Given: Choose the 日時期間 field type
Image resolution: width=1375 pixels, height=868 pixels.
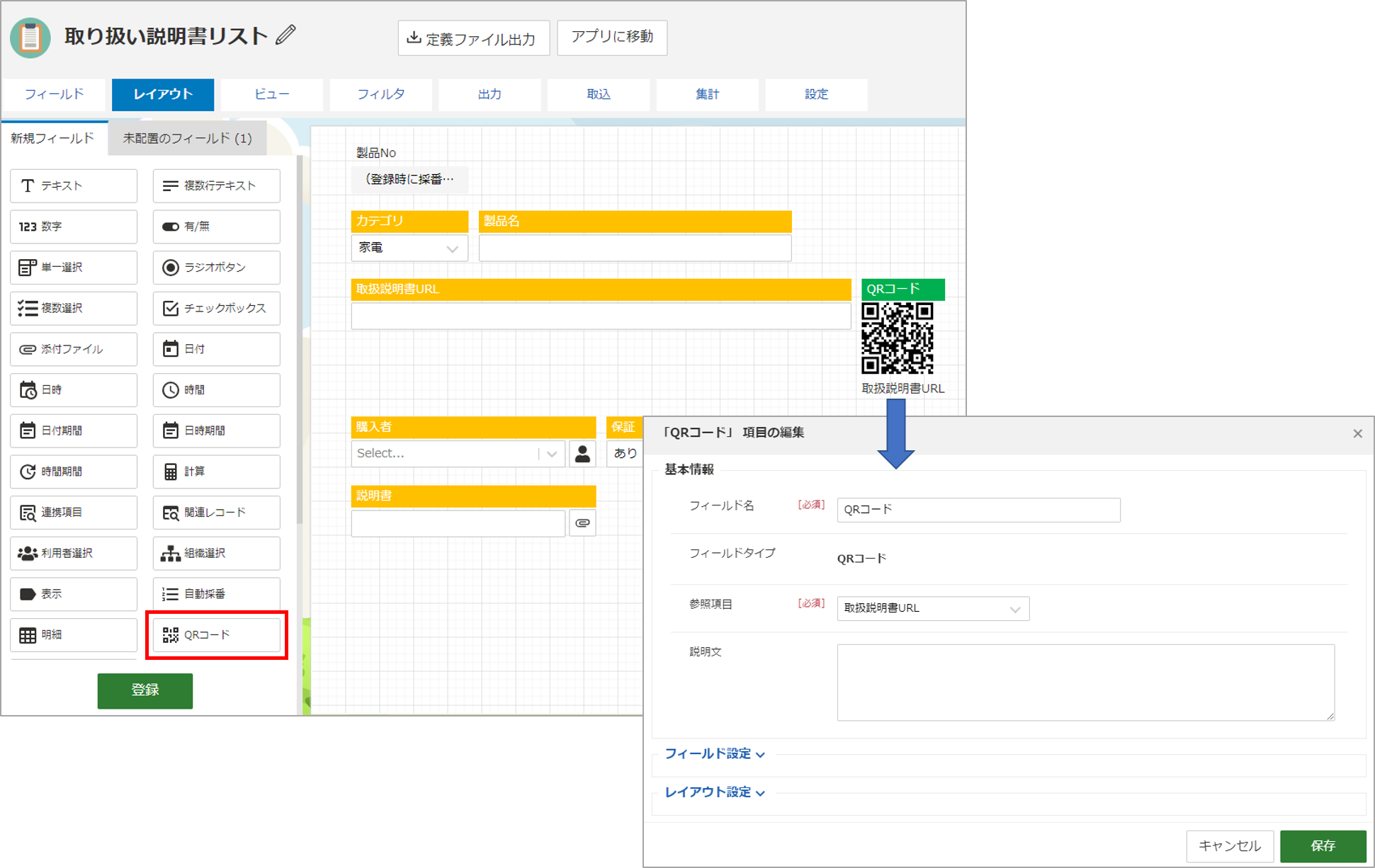Looking at the screenshot, I should point(217,430).
